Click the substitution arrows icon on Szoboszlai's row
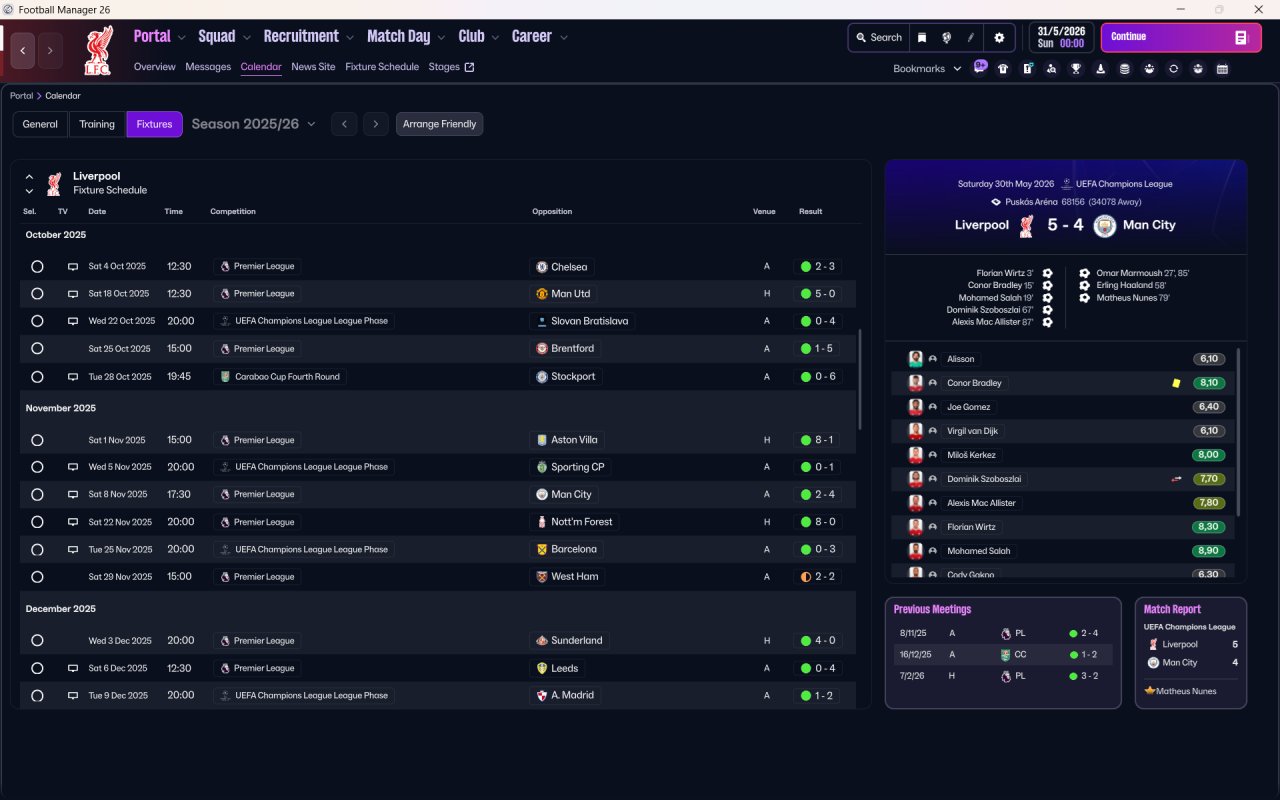Screen dimensions: 1280x800 pyautogui.click(x=1177, y=479)
